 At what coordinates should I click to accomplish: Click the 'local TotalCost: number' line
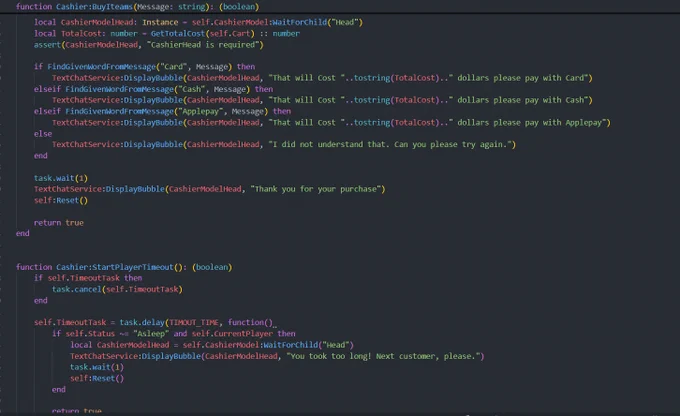[x=167, y=33]
